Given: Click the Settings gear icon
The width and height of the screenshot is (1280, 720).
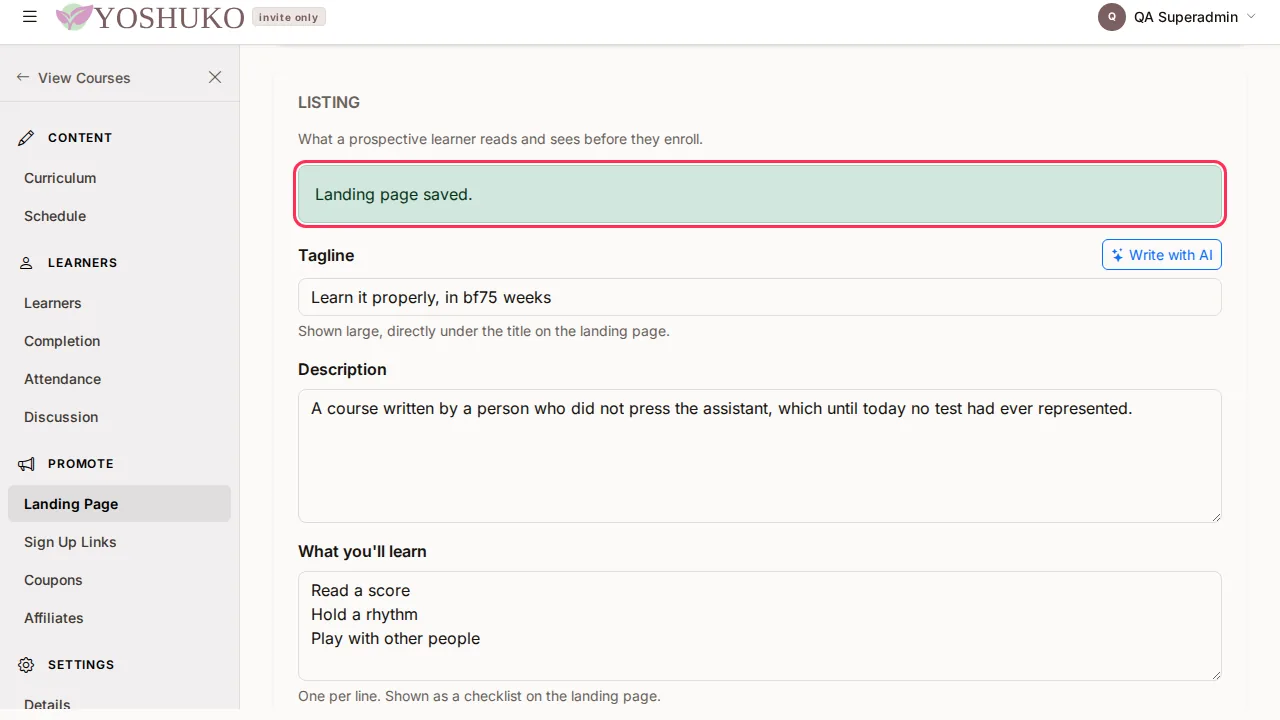Looking at the screenshot, I should (27, 665).
